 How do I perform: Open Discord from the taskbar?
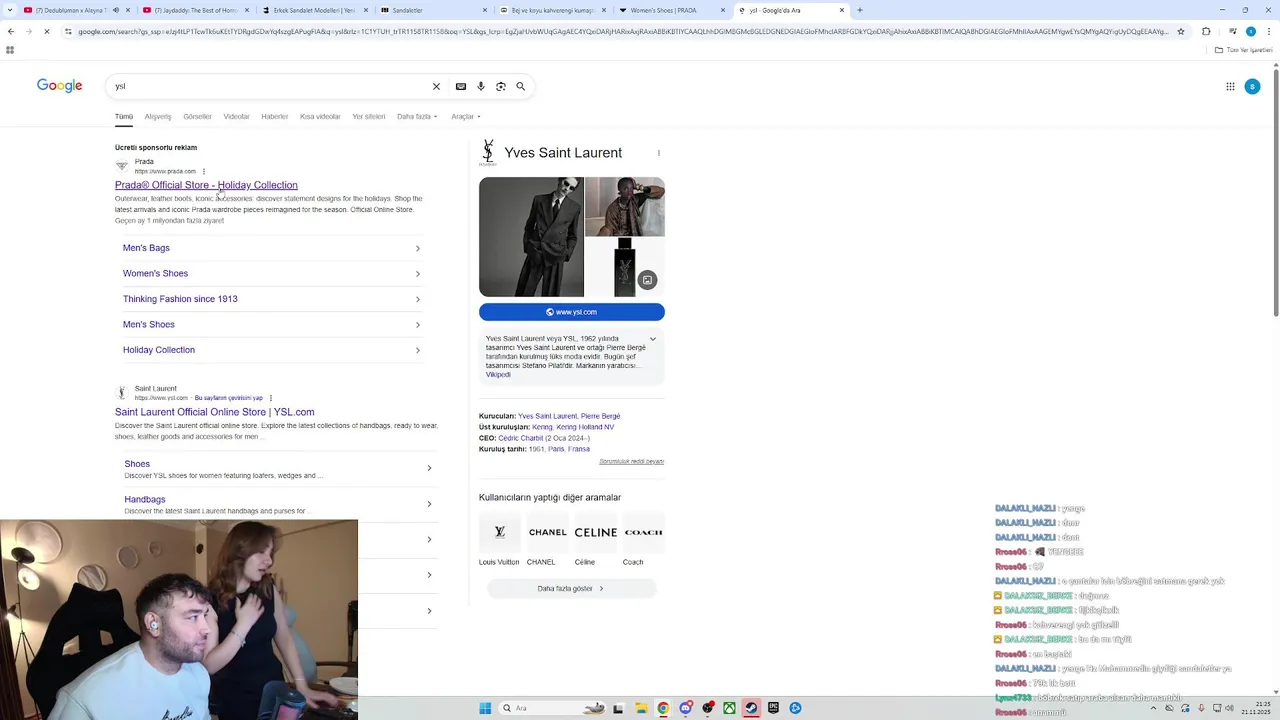click(686, 708)
